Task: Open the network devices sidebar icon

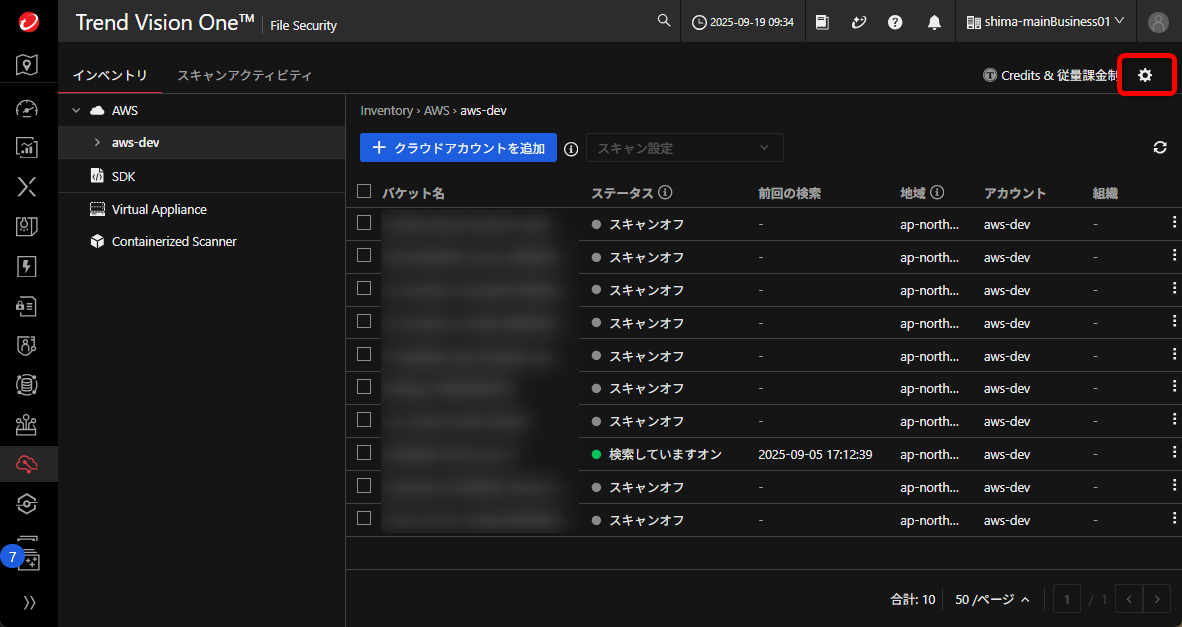Action: 26,425
